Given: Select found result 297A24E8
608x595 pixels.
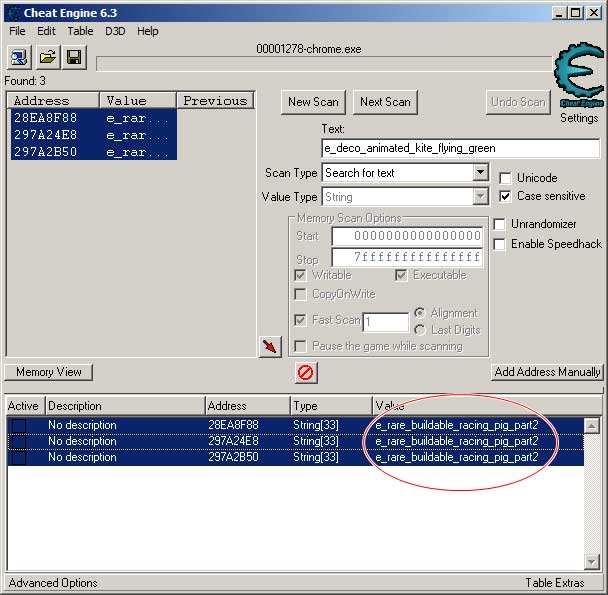Looking at the screenshot, I should pyautogui.click(x=94, y=135).
